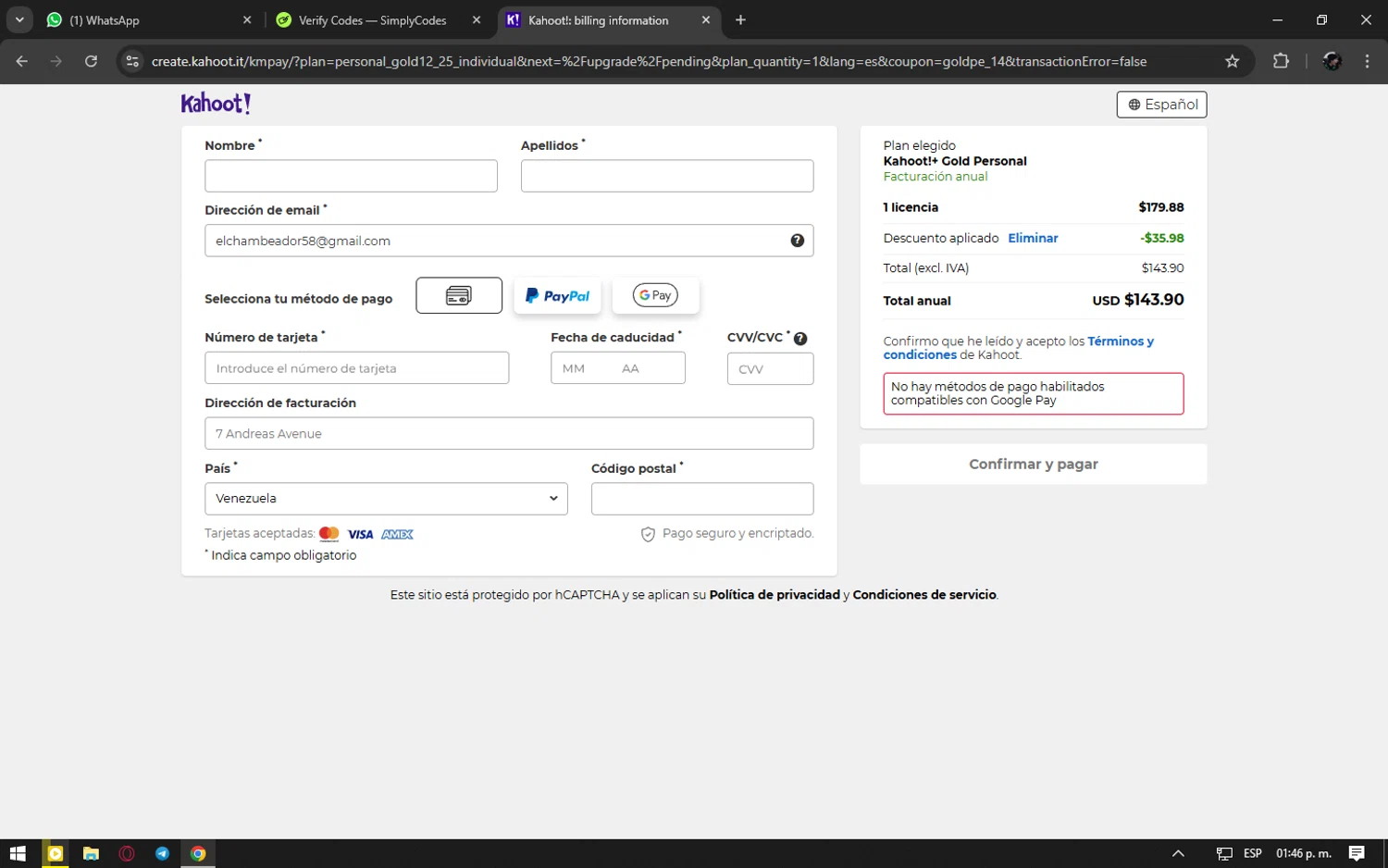
Task: Click email field help question icon
Action: click(x=797, y=241)
